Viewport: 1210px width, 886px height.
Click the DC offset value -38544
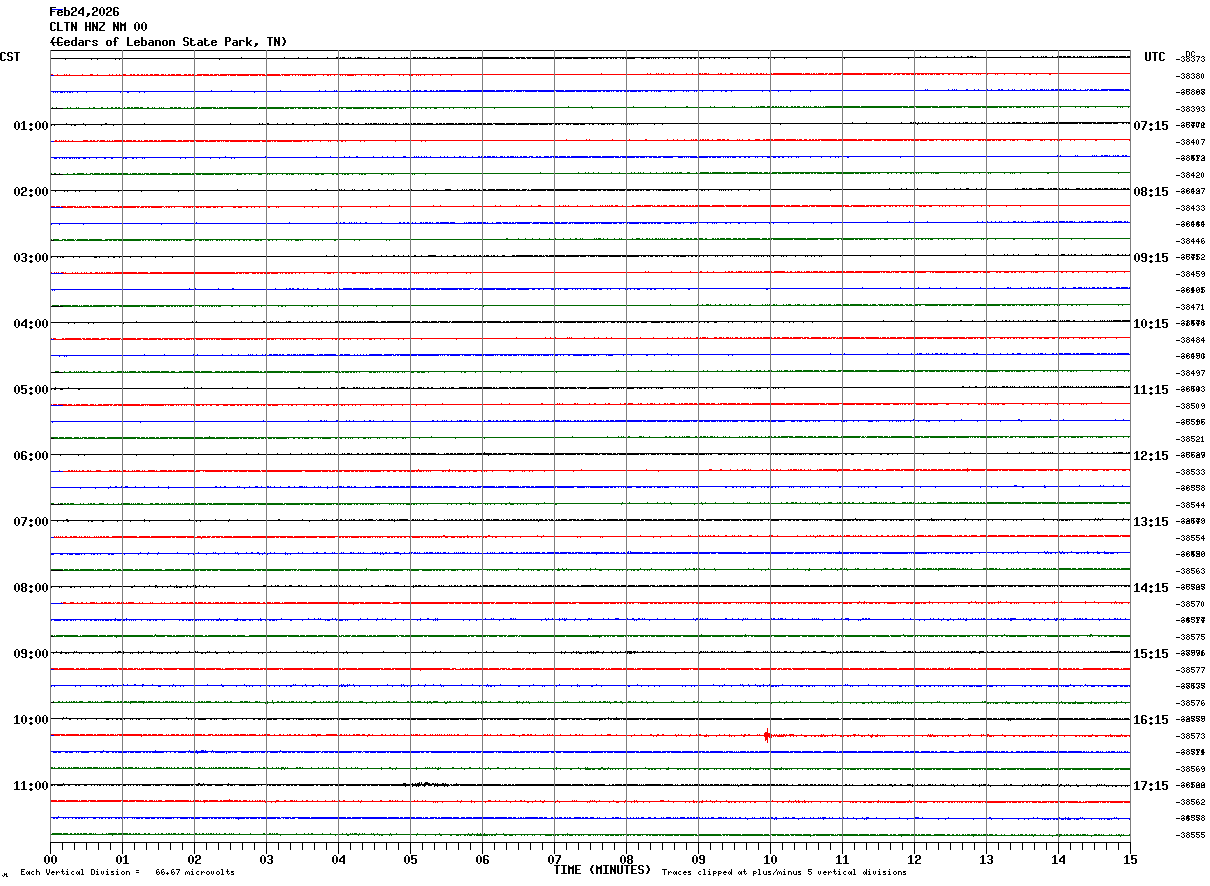coord(1190,505)
